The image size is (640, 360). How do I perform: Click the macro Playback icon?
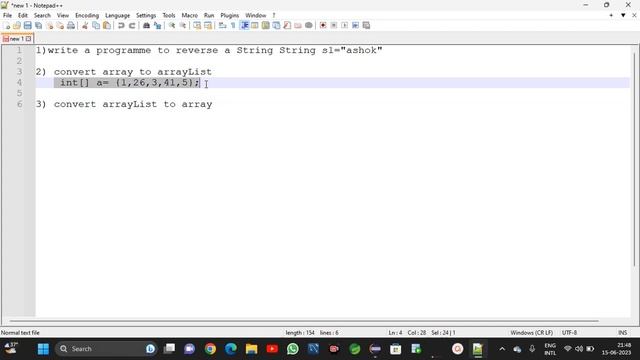click(x=344, y=25)
